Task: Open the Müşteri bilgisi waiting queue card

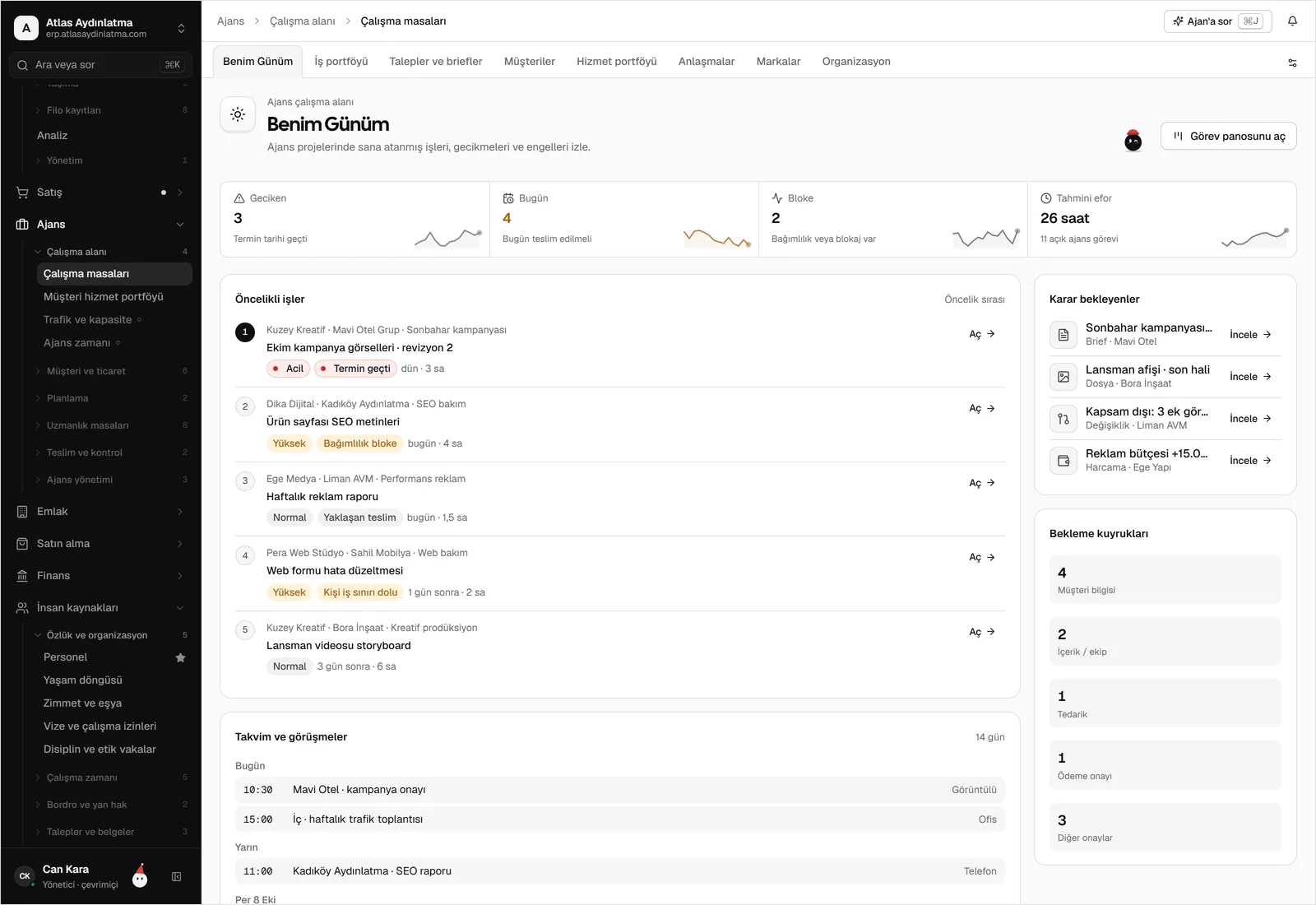Action: (1165, 580)
